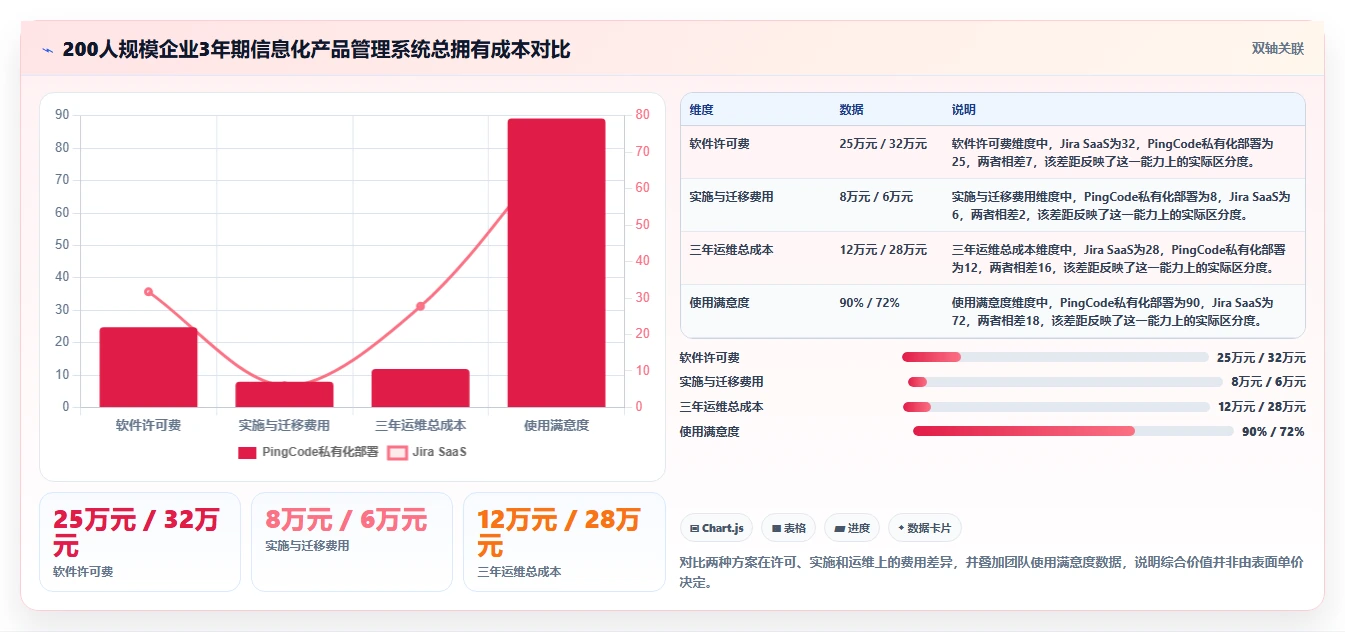
Task: Click the 三年运维总成本 bar in chart
Action: click(x=420, y=388)
